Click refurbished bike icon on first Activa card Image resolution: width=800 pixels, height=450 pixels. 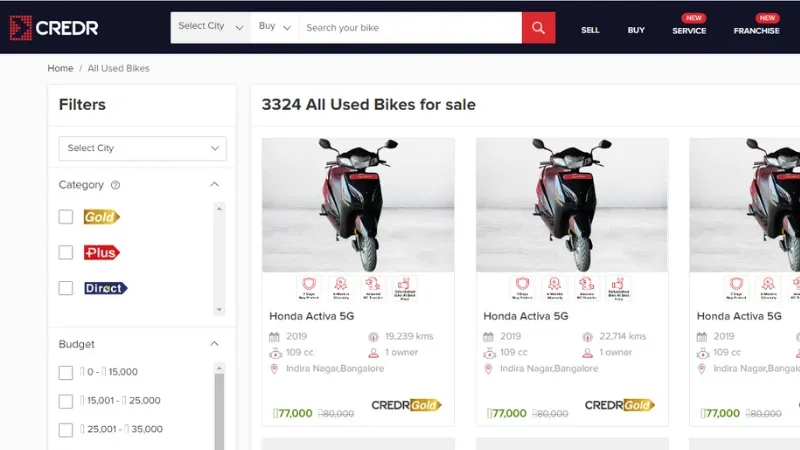pos(405,288)
